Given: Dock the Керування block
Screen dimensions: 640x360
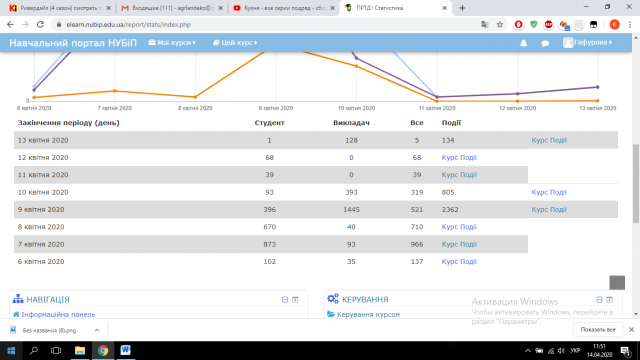Looking at the screenshot, I should pos(609,300).
